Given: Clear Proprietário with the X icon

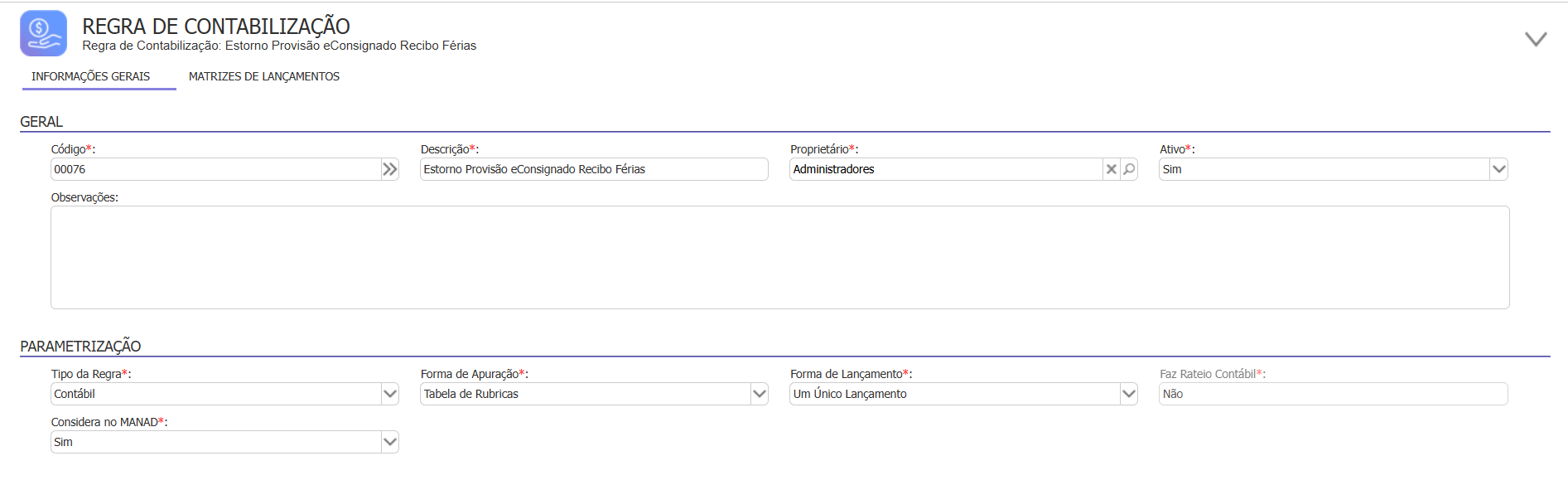Looking at the screenshot, I should pos(1112,169).
